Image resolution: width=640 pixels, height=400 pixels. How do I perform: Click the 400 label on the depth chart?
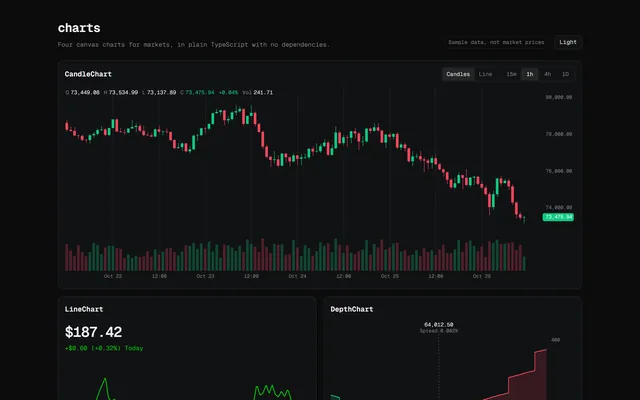pyautogui.click(x=556, y=340)
